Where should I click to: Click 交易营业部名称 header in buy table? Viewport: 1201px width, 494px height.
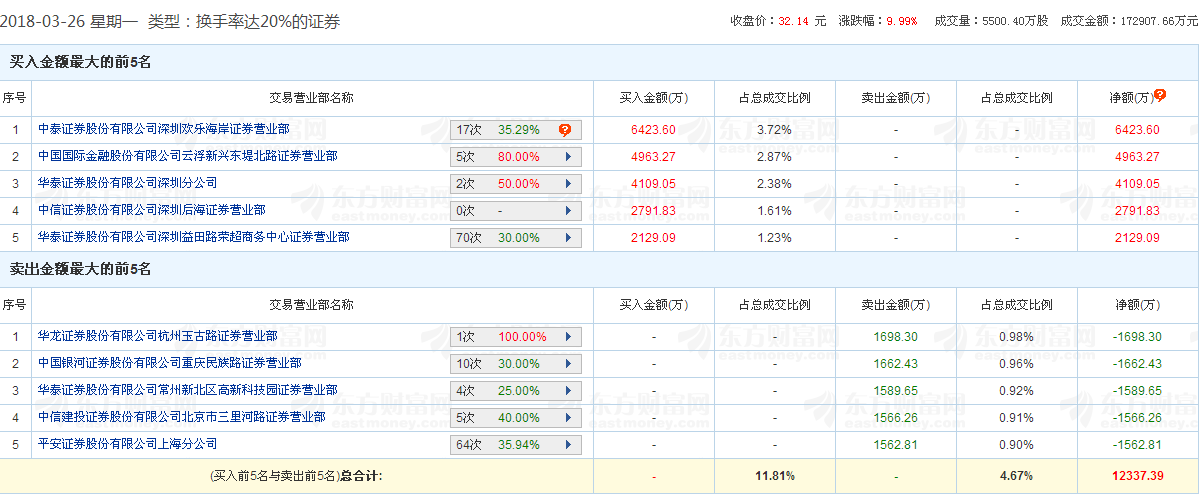311,98
